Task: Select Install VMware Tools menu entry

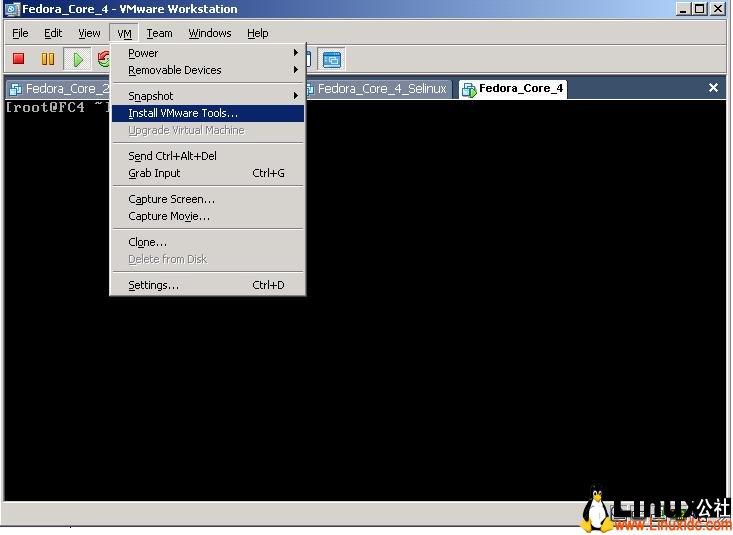Action: [208, 113]
